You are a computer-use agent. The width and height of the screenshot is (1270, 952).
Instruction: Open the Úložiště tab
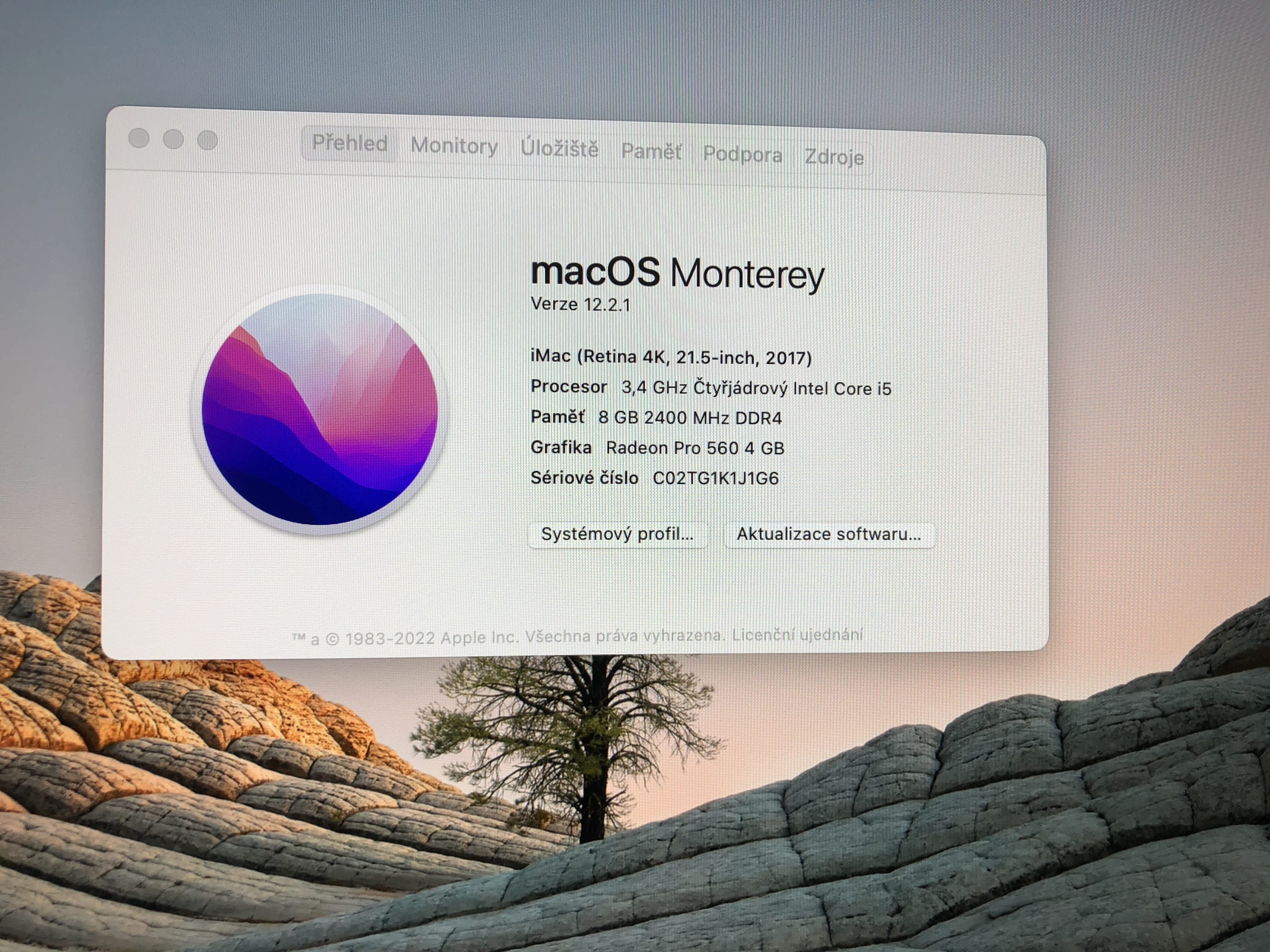tap(559, 149)
